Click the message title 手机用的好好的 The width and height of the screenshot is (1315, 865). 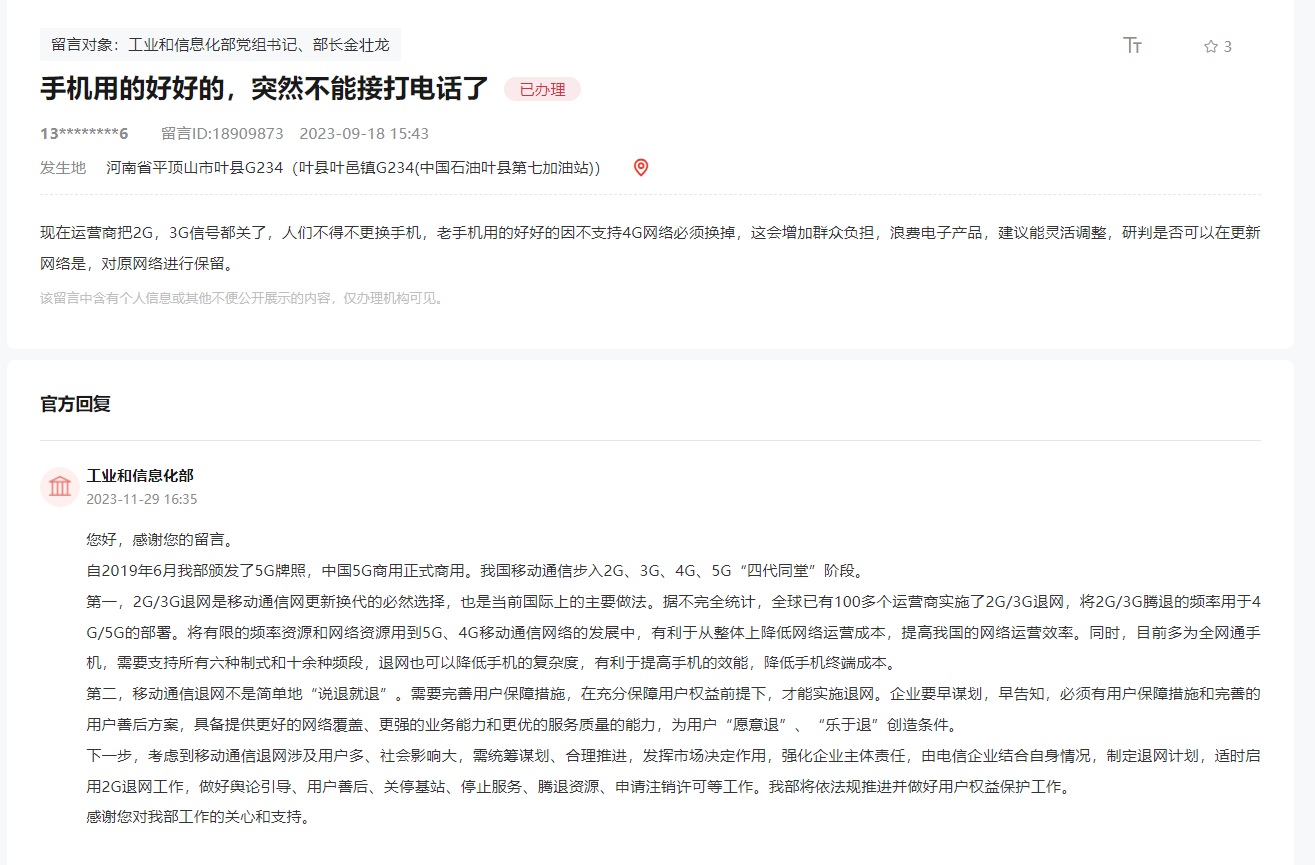point(260,89)
